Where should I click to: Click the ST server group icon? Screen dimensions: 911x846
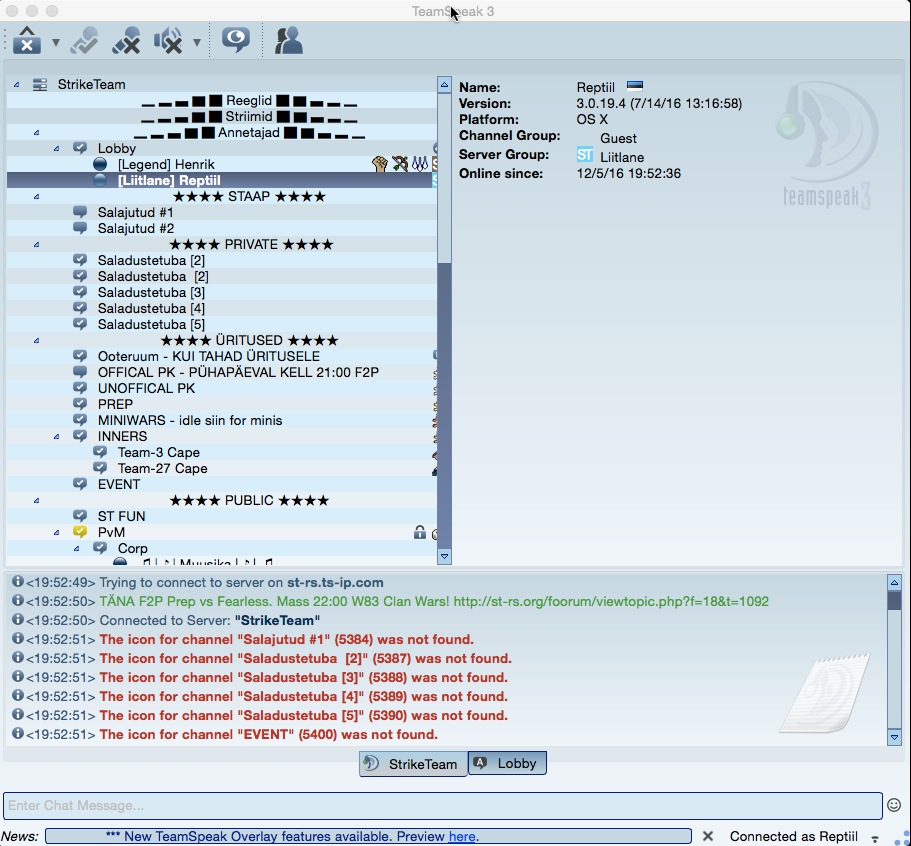tap(584, 155)
